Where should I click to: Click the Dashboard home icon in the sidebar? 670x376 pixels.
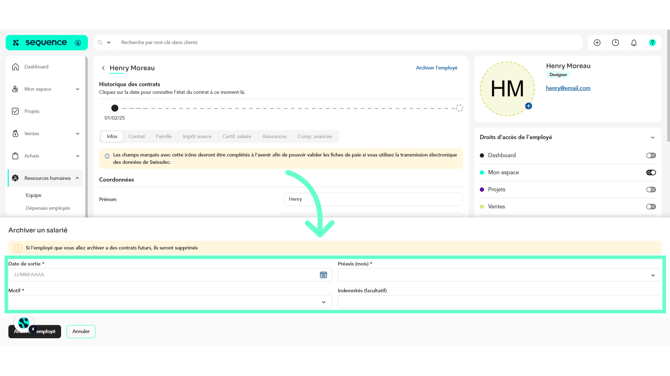[x=15, y=67]
